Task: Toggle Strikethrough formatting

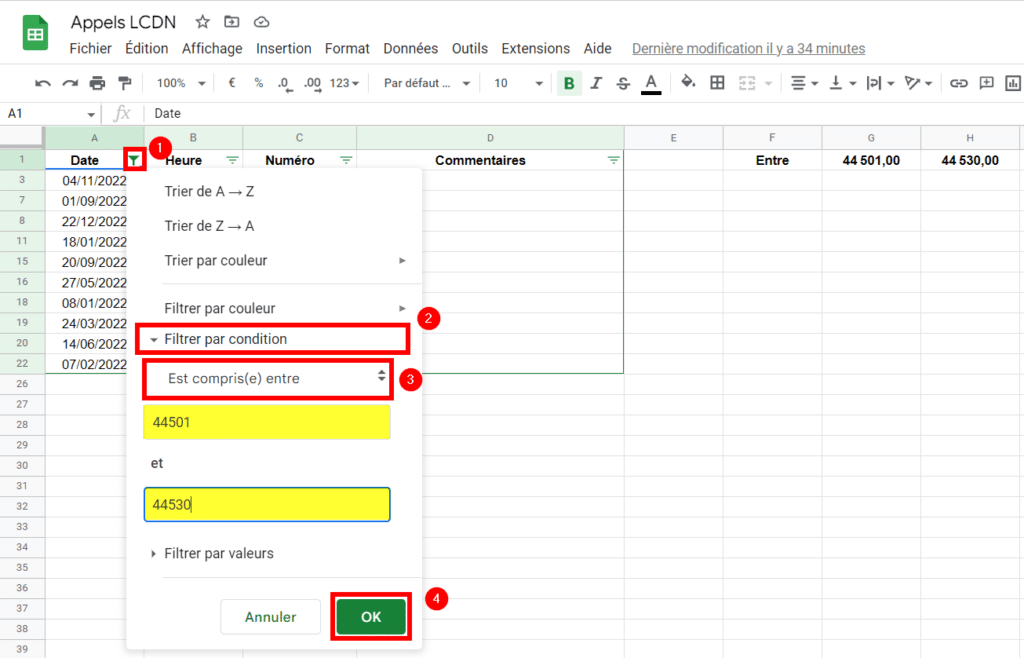Action: (x=623, y=84)
